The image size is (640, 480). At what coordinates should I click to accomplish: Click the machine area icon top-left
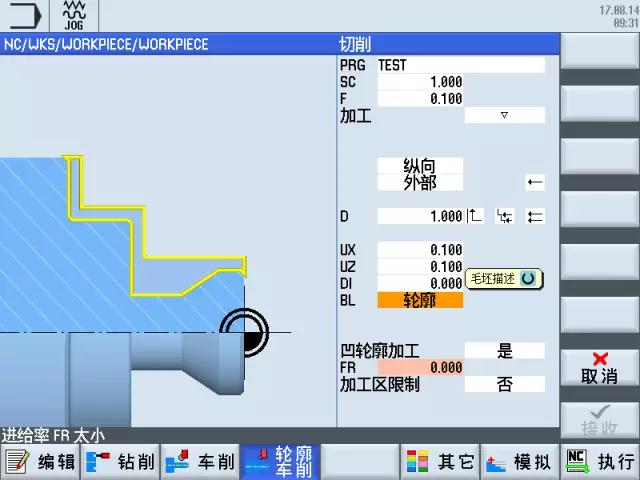25,17
